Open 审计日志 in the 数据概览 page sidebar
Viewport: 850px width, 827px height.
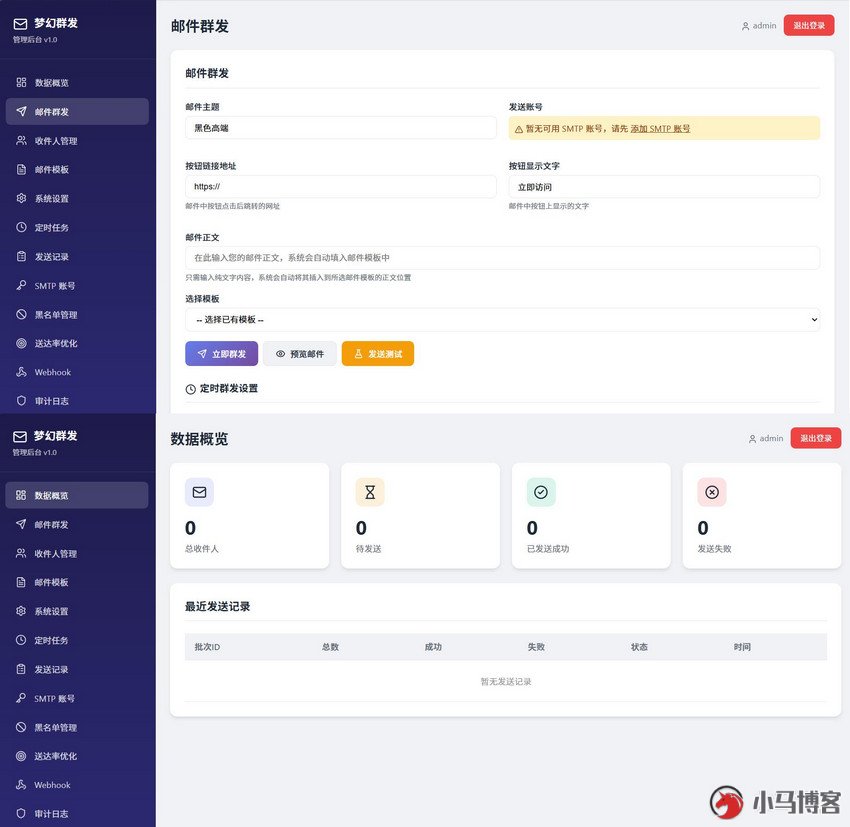pyautogui.click(x=77, y=813)
